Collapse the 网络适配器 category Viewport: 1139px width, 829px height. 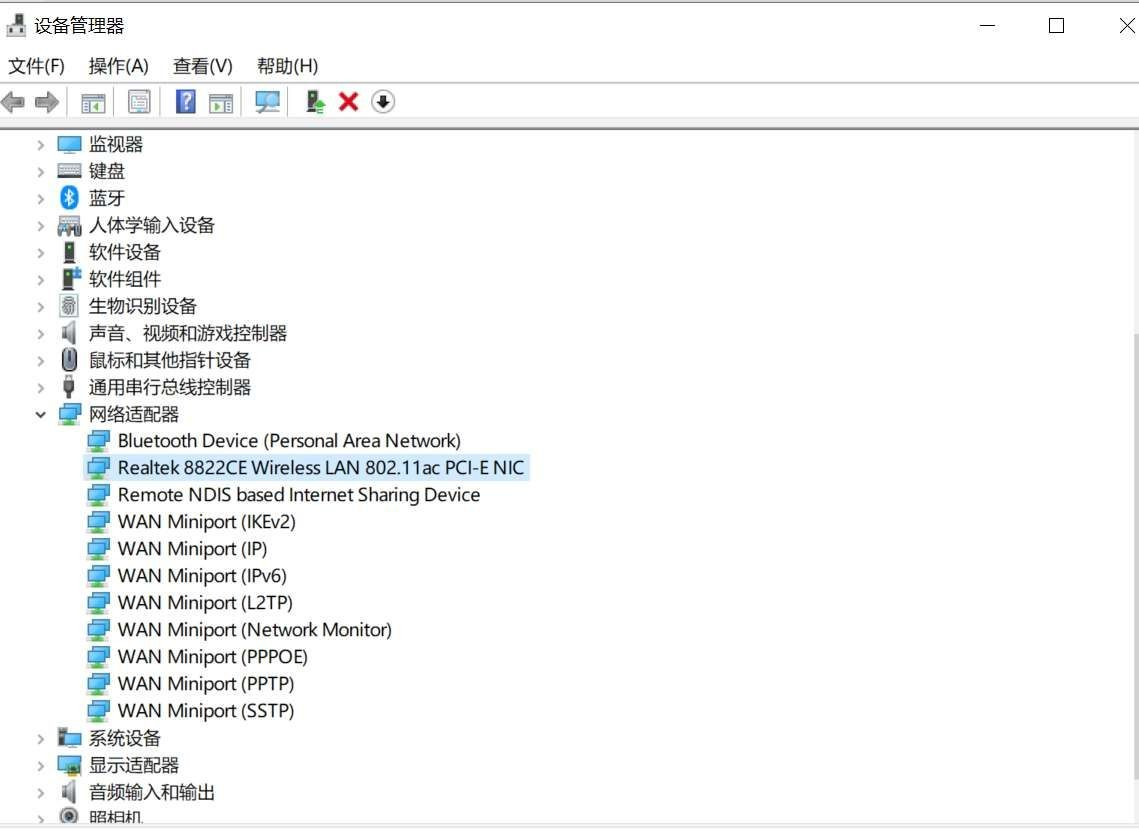pos(41,414)
